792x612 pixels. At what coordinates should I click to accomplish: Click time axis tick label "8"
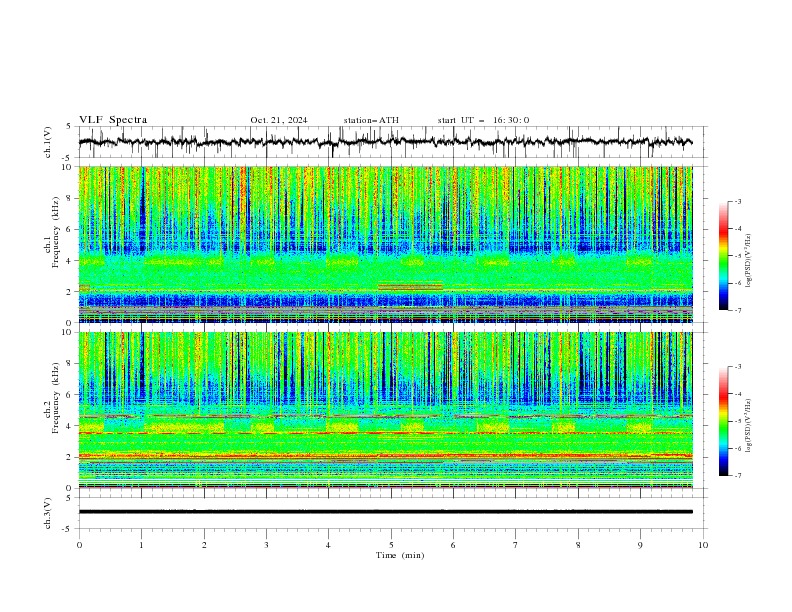[578, 545]
